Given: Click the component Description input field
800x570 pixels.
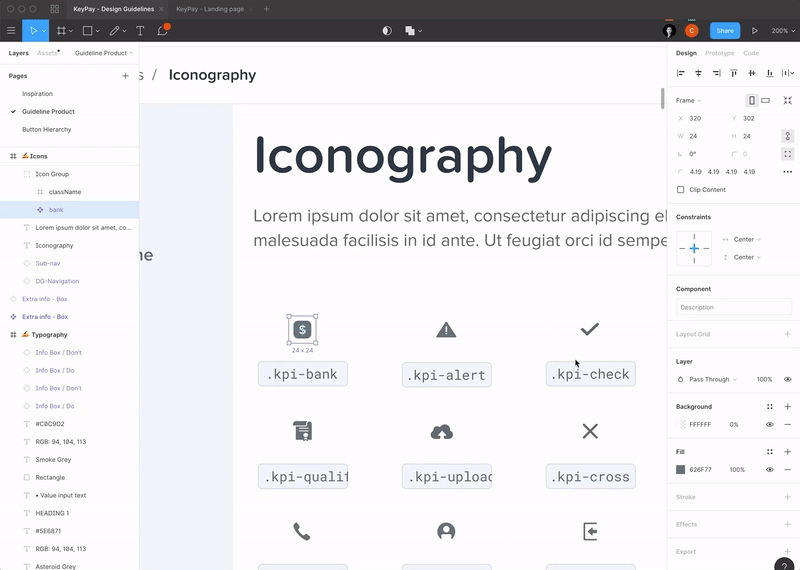Looking at the screenshot, I should (x=733, y=307).
